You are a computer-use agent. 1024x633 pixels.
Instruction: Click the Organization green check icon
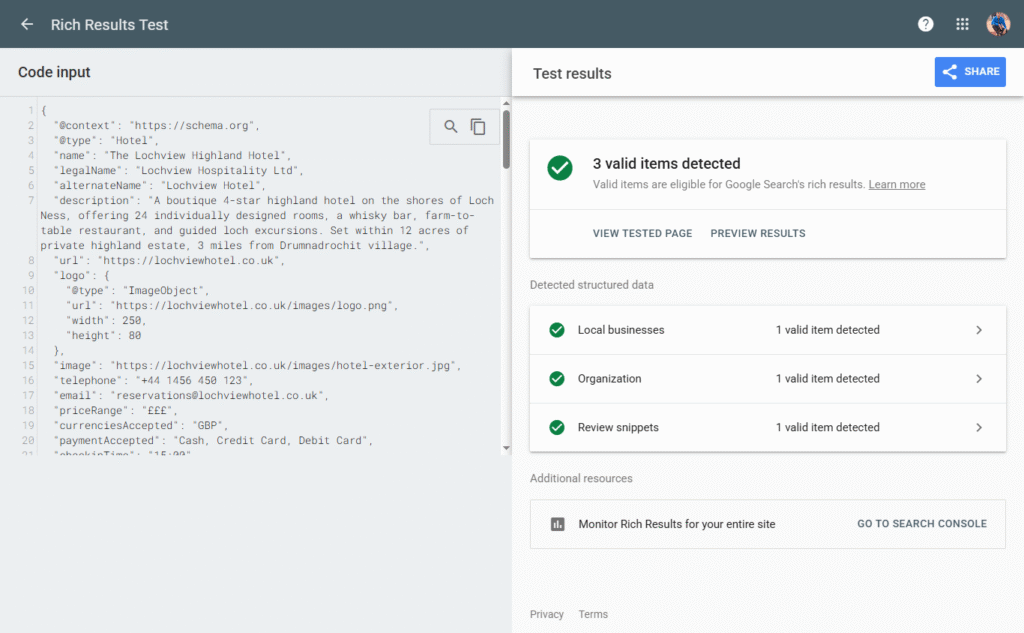[x=557, y=379]
